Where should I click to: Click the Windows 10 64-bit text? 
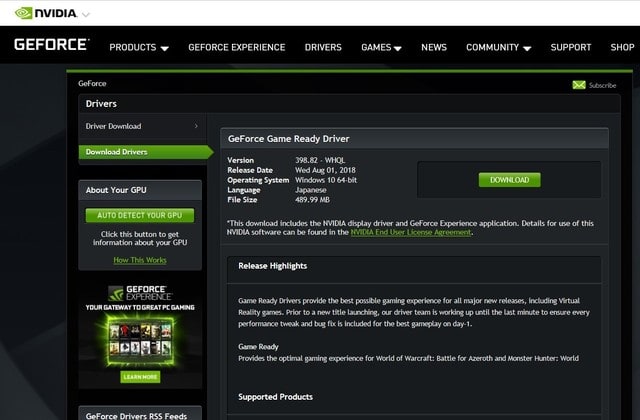click(x=326, y=180)
